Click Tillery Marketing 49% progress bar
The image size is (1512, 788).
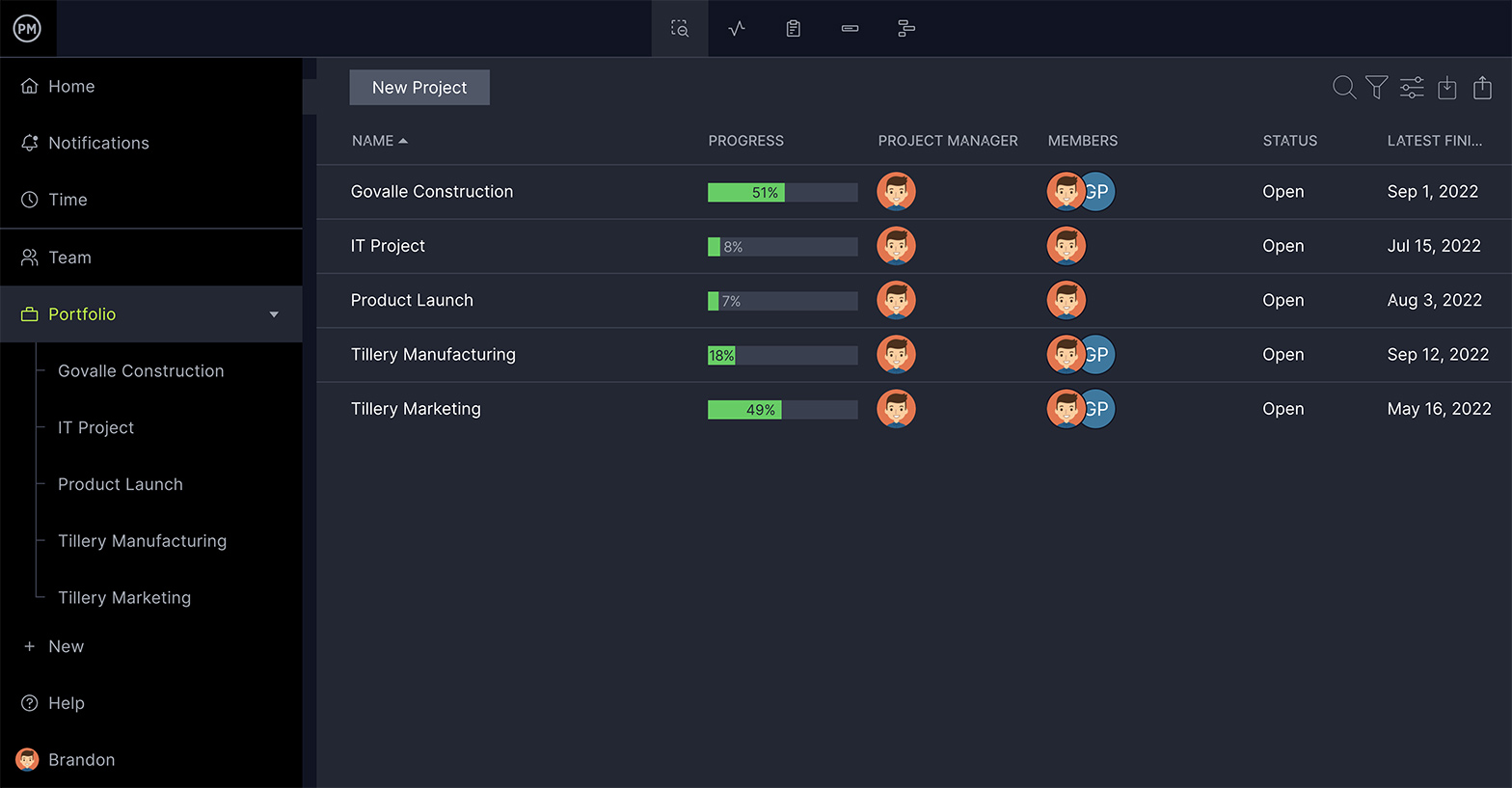click(782, 410)
